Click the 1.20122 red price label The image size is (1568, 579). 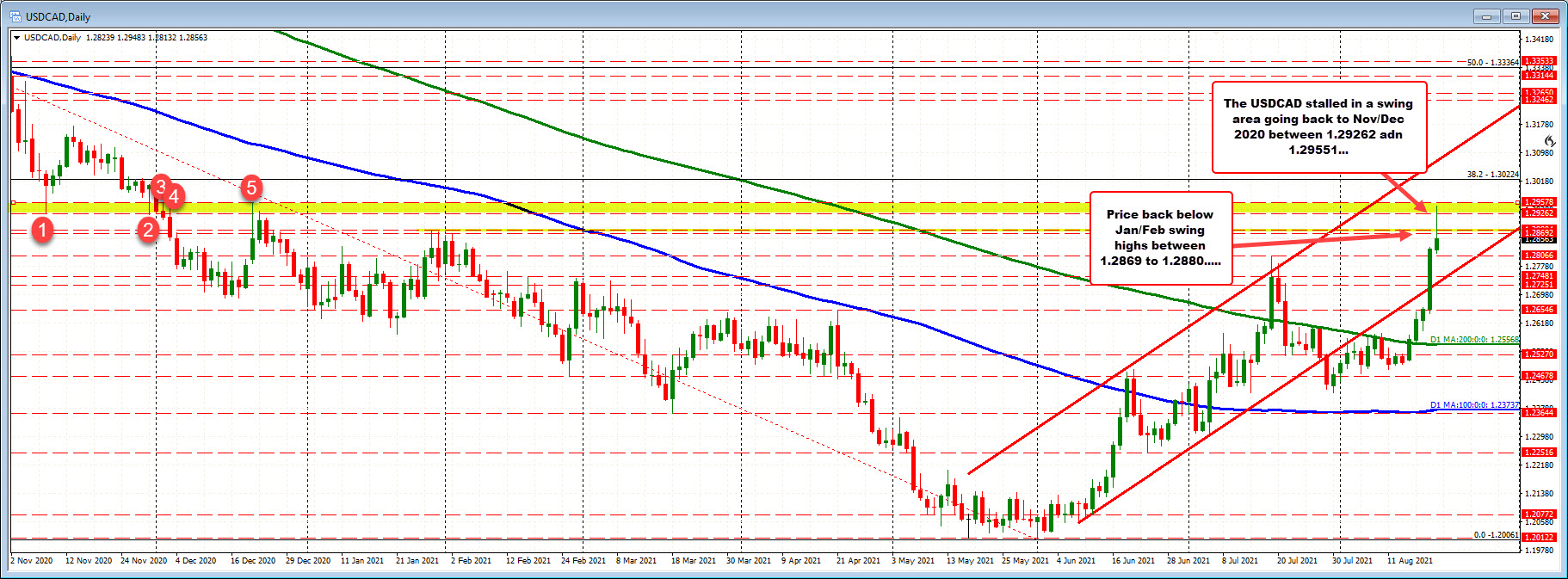point(1539,538)
